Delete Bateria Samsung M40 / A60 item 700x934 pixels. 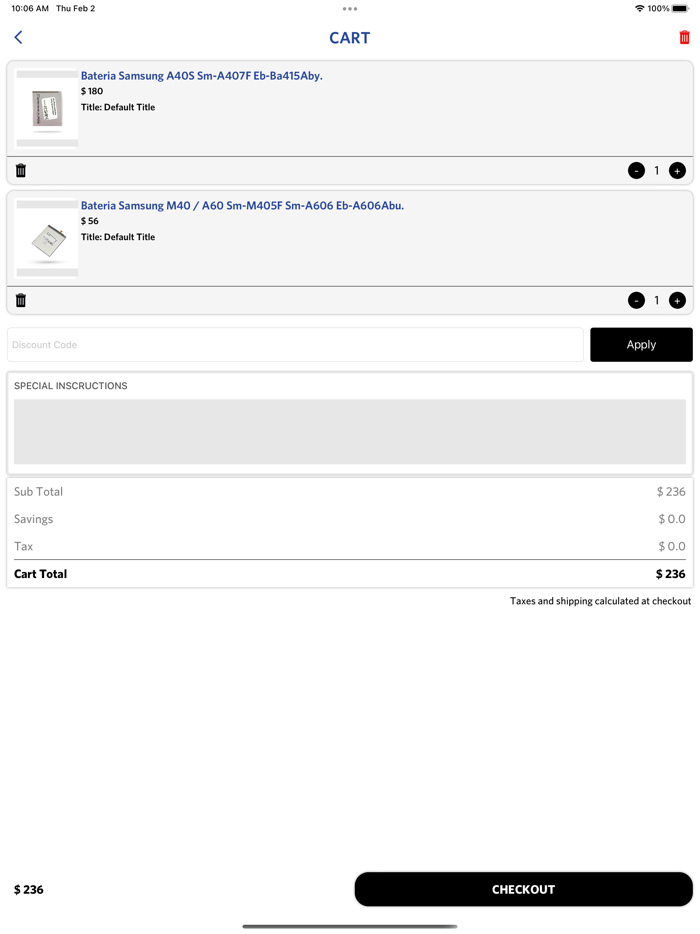(x=21, y=301)
